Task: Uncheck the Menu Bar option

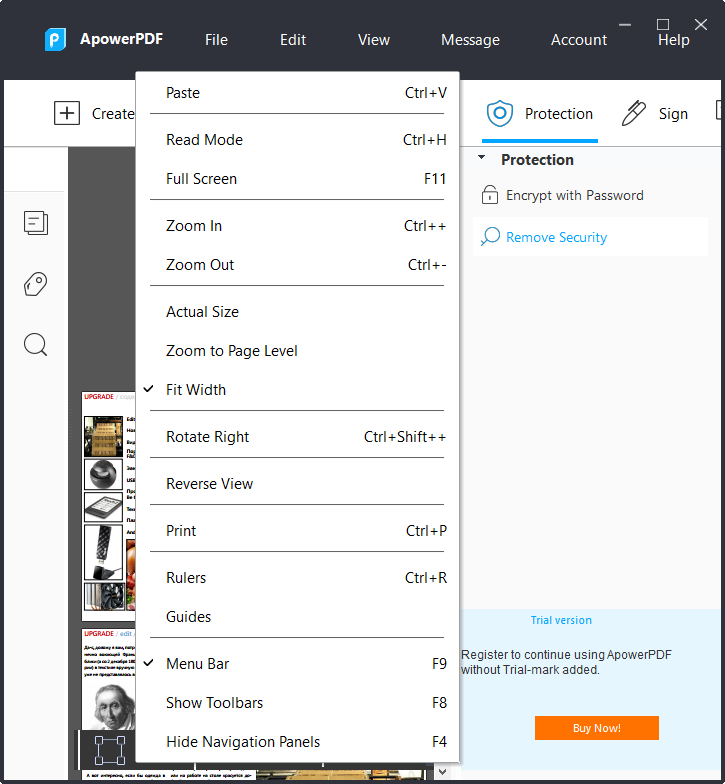Action: tap(197, 664)
